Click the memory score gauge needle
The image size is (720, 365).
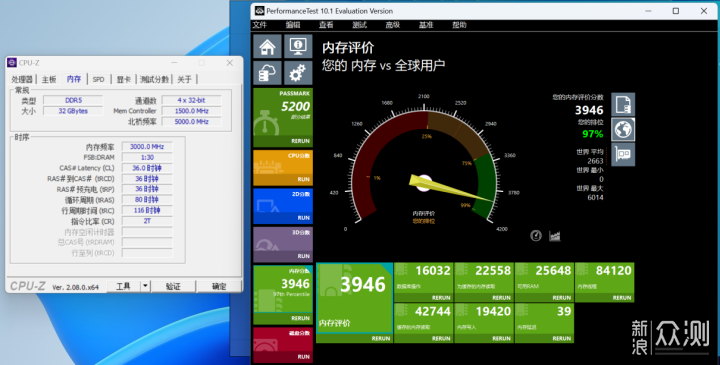(451, 189)
